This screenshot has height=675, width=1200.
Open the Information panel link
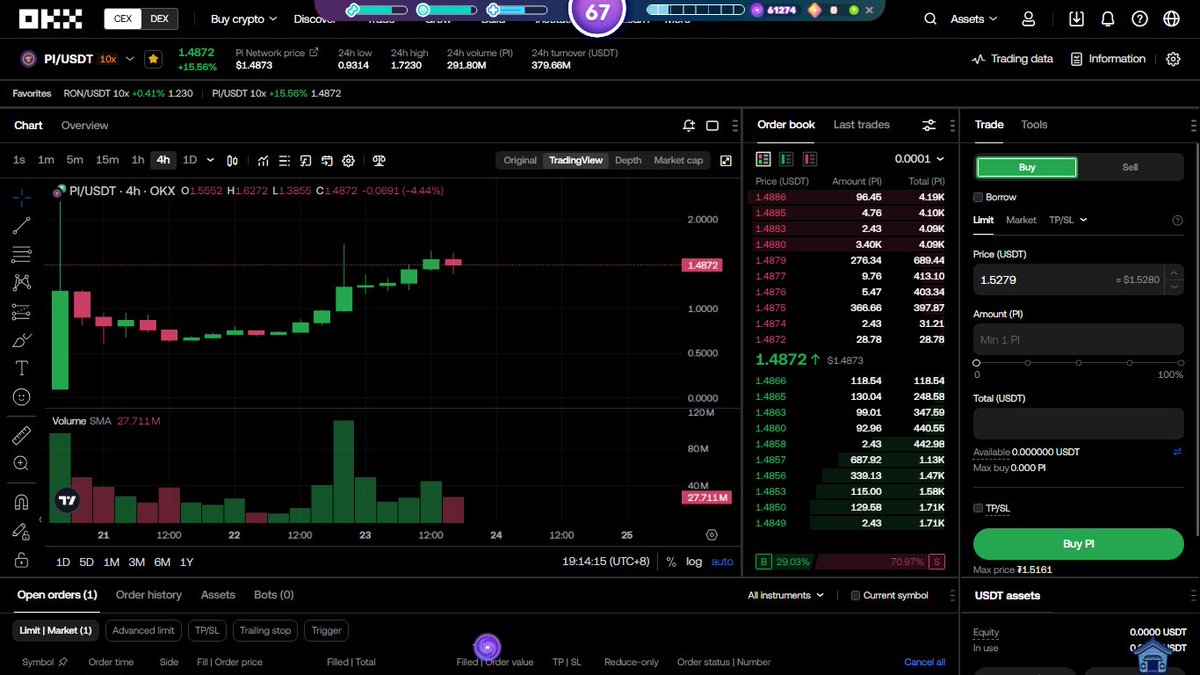1108,59
